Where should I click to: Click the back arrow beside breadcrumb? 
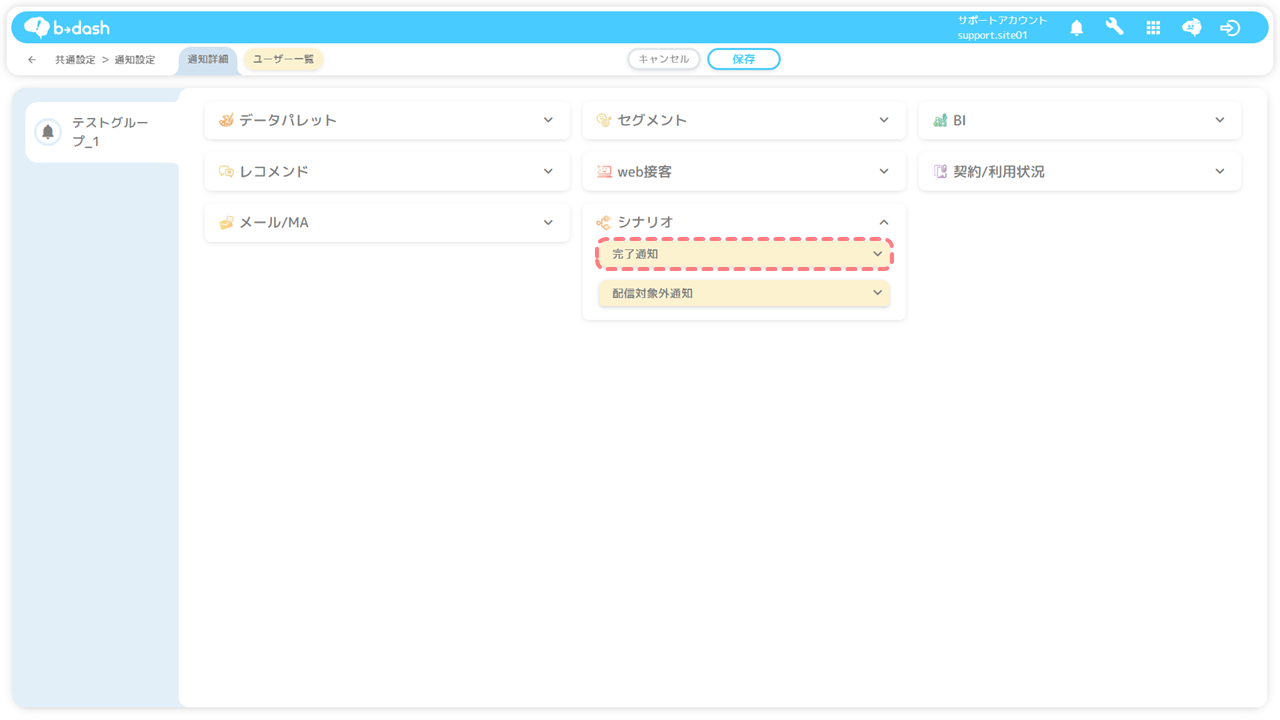pyautogui.click(x=32, y=60)
